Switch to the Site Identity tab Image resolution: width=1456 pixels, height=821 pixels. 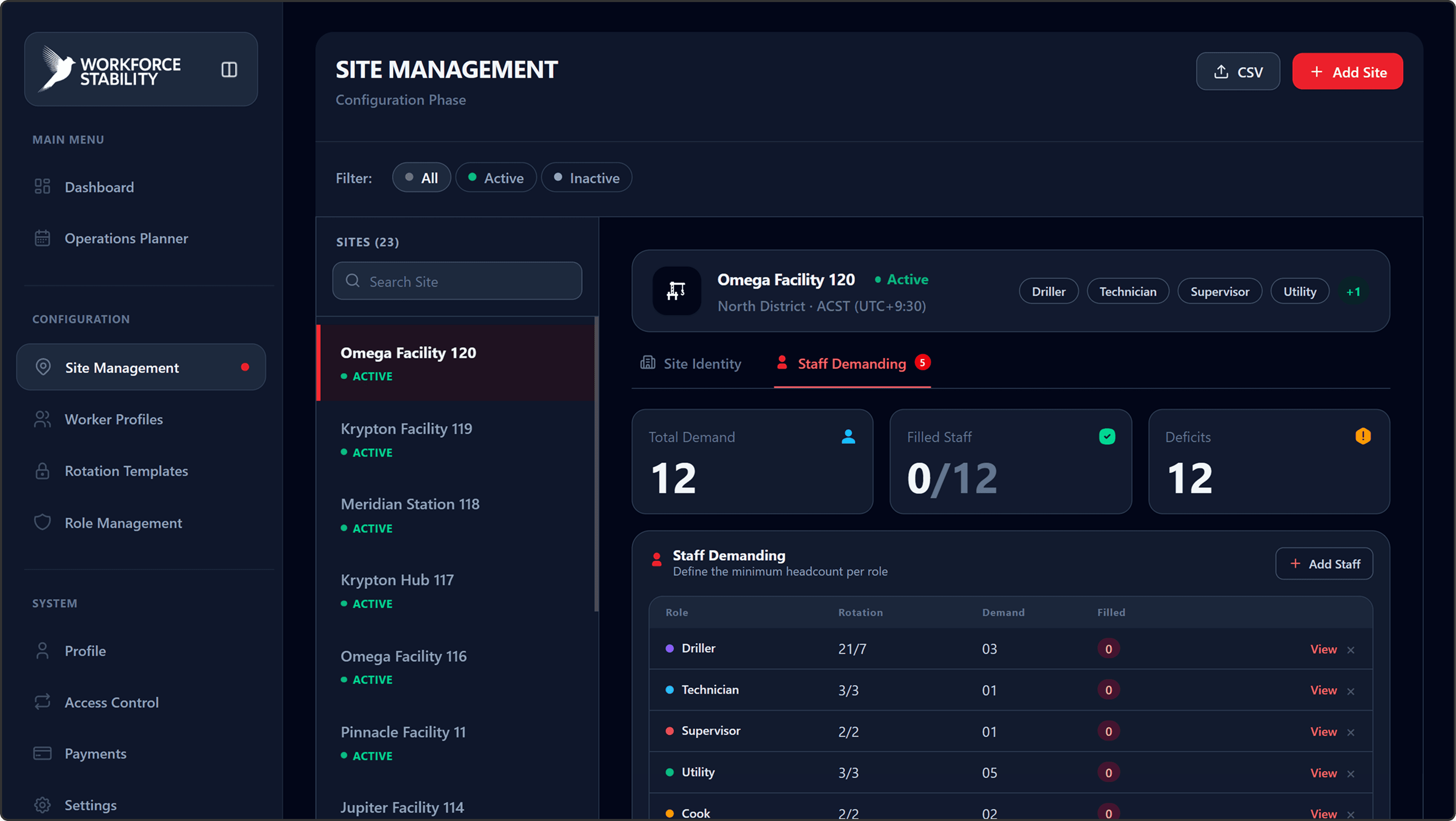click(x=691, y=363)
